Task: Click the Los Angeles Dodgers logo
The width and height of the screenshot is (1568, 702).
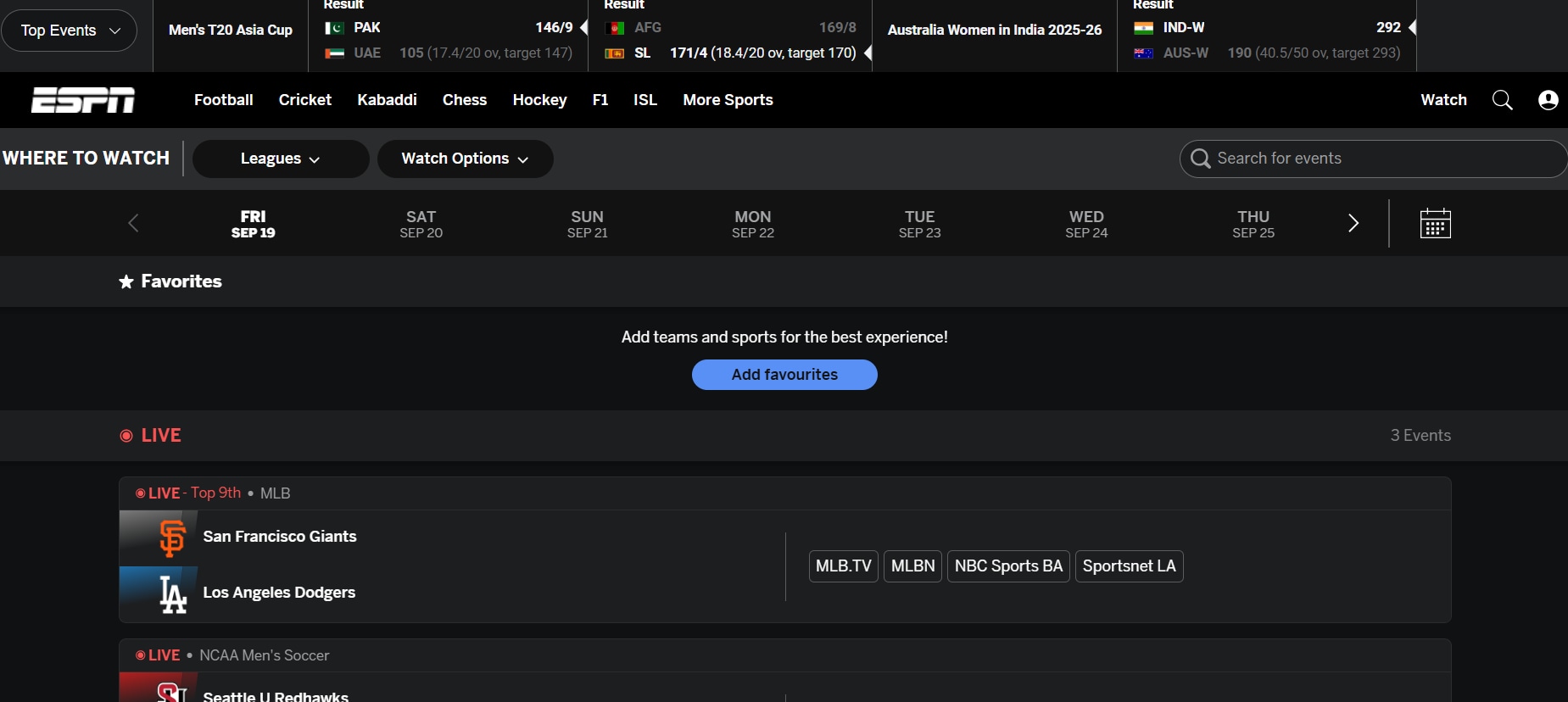Action: (x=173, y=593)
